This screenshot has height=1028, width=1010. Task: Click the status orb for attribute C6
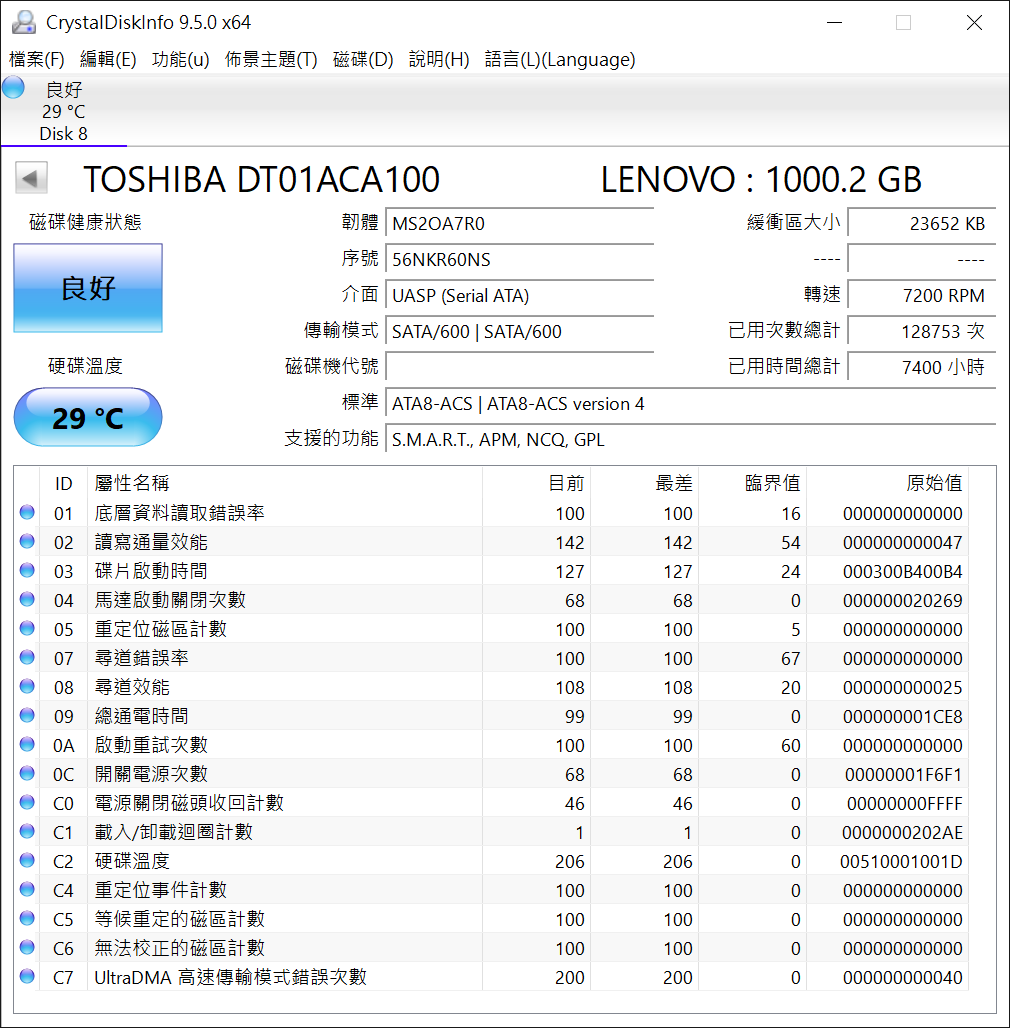coord(27,947)
